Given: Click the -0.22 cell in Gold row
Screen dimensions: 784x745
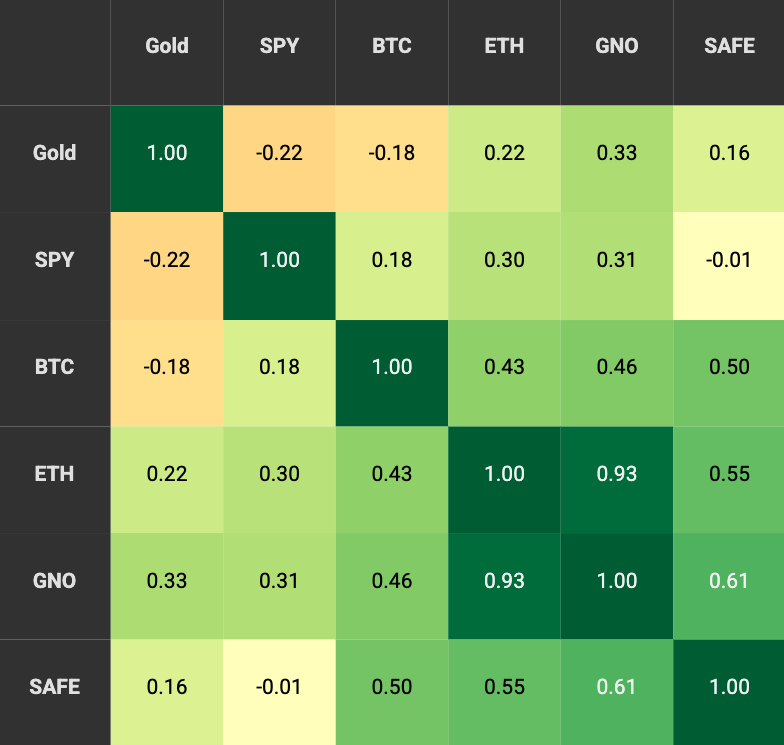Looking at the screenshot, I should [x=279, y=153].
